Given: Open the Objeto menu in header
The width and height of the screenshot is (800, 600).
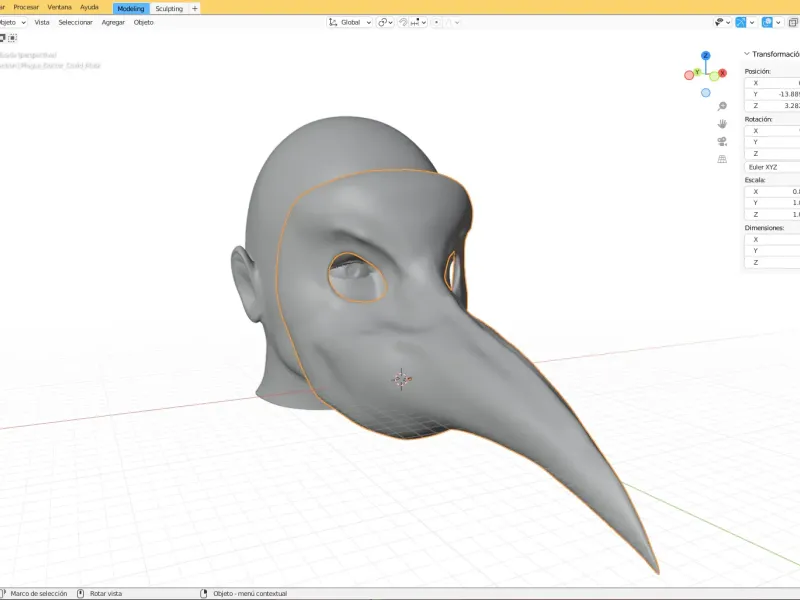Looking at the screenshot, I should pos(143,22).
